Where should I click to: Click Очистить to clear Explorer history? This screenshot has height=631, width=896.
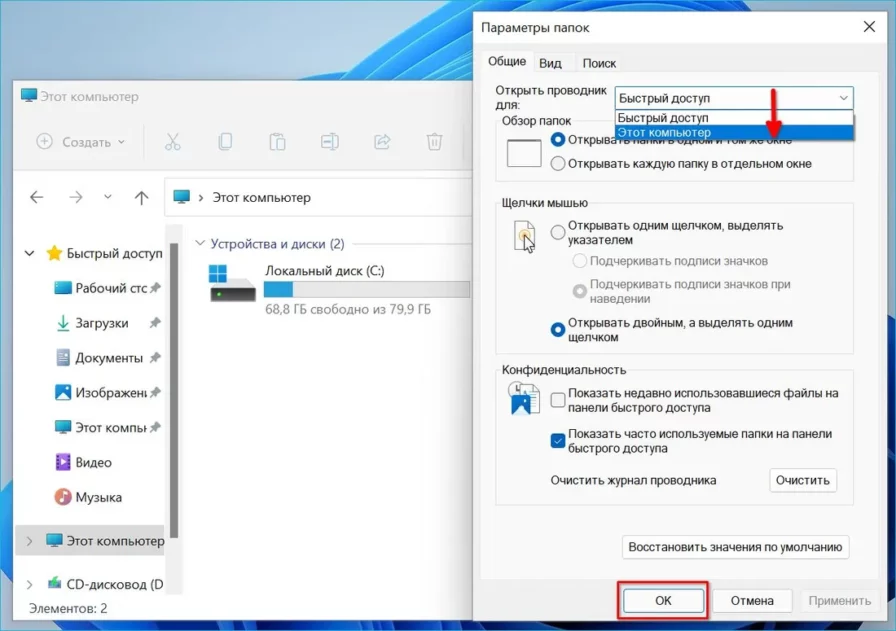tap(803, 480)
